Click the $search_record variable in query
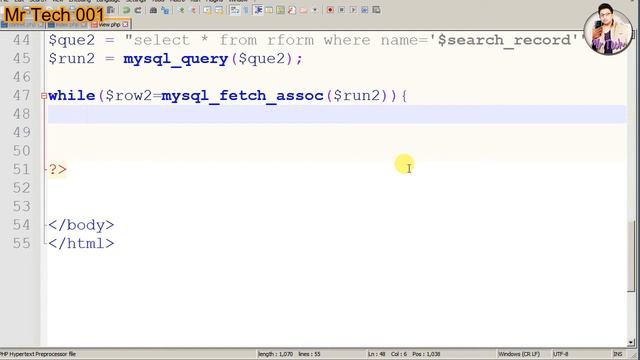This screenshot has width=640, height=360. tap(504, 40)
